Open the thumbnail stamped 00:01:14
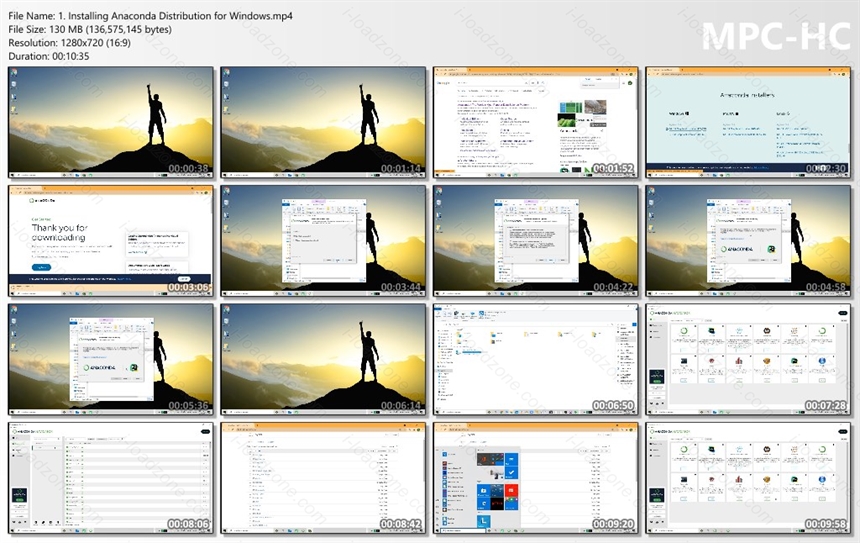The image size is (860, 543). pyautogui.click(x=323, y=122)
